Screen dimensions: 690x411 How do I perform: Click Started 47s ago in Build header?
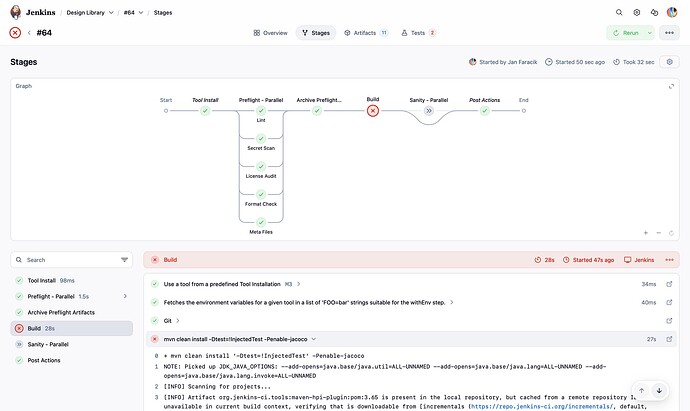point(588,260)
